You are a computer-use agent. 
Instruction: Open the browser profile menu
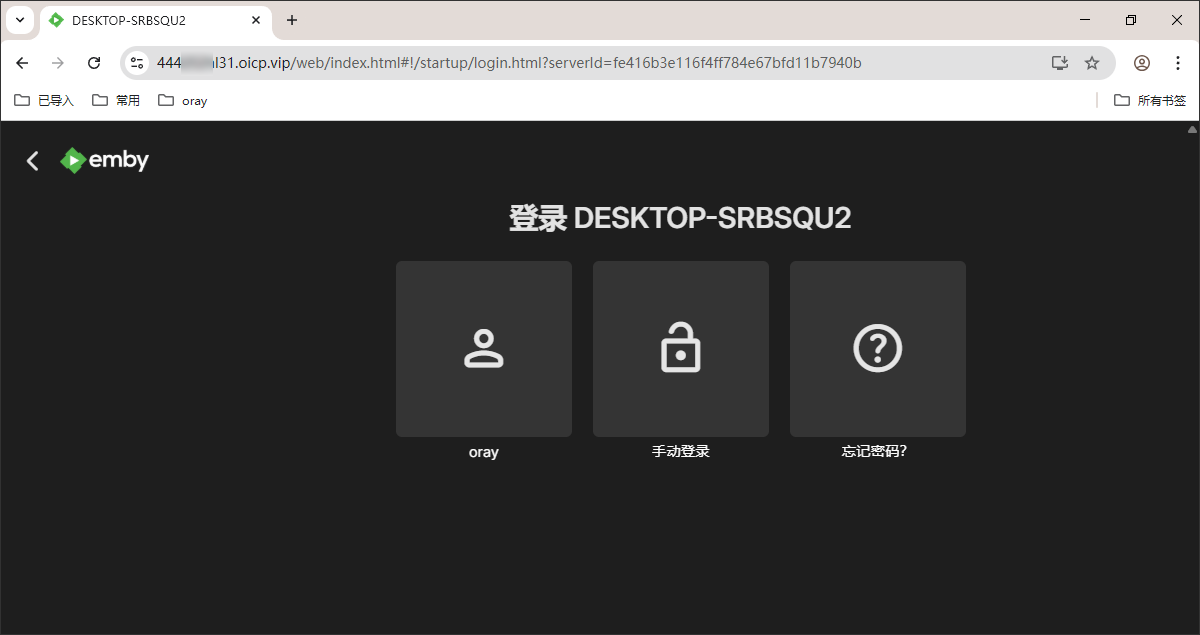pyautogui.click(x=1142, y=63)
